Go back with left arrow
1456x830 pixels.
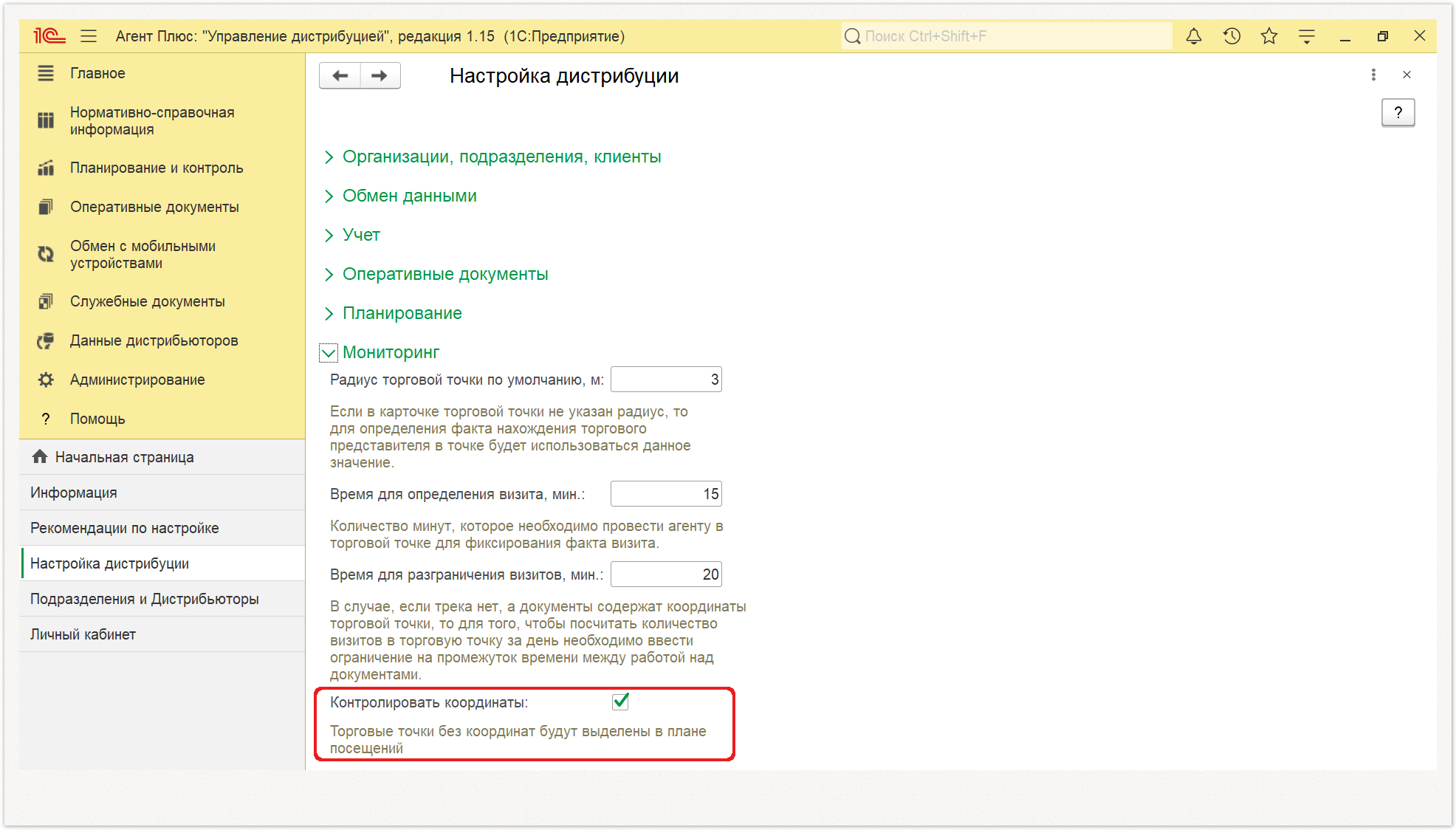pos(340,75)
